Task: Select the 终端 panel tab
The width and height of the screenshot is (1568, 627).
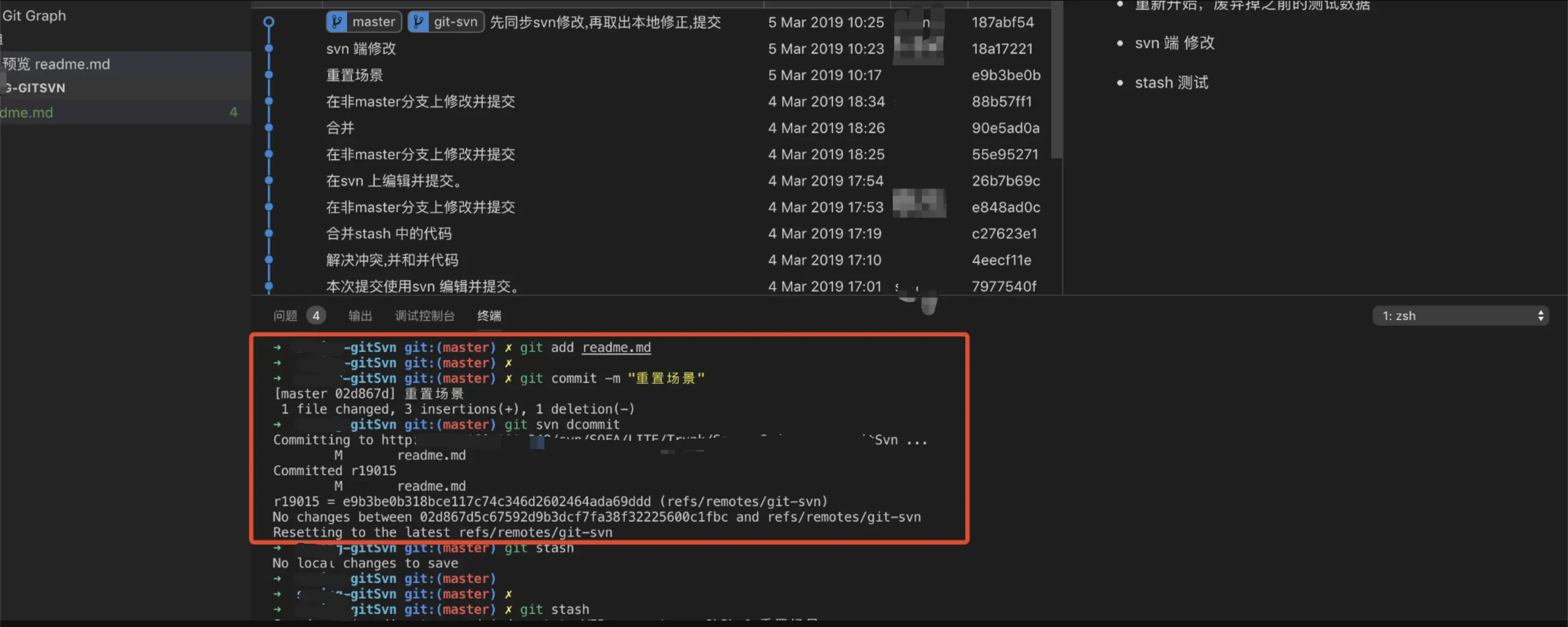Action: pyautogui.click(x=489, y=316)
